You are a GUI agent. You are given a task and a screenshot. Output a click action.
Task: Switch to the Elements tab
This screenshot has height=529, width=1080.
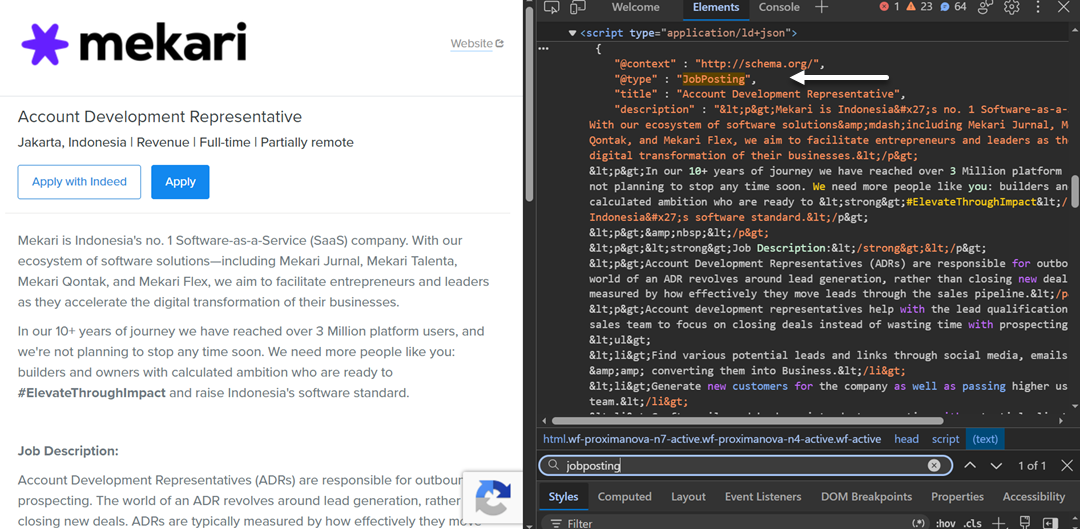716,8
